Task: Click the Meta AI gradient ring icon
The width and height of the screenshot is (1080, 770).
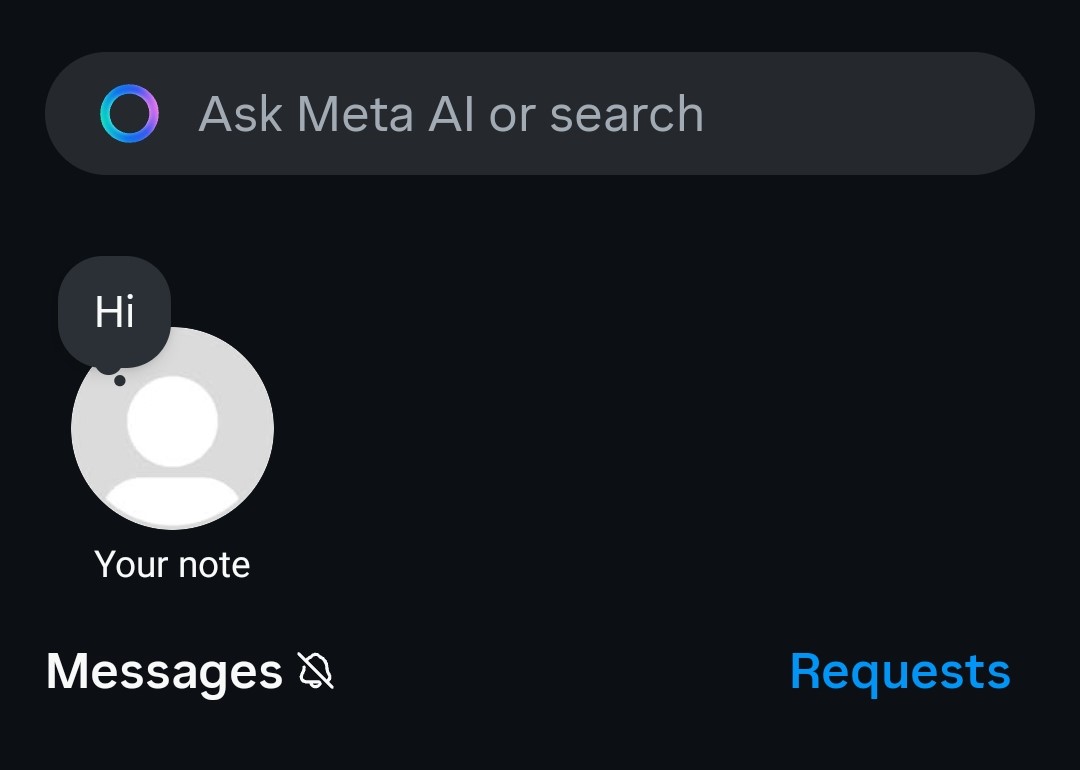Action: [x=129, y=114]
